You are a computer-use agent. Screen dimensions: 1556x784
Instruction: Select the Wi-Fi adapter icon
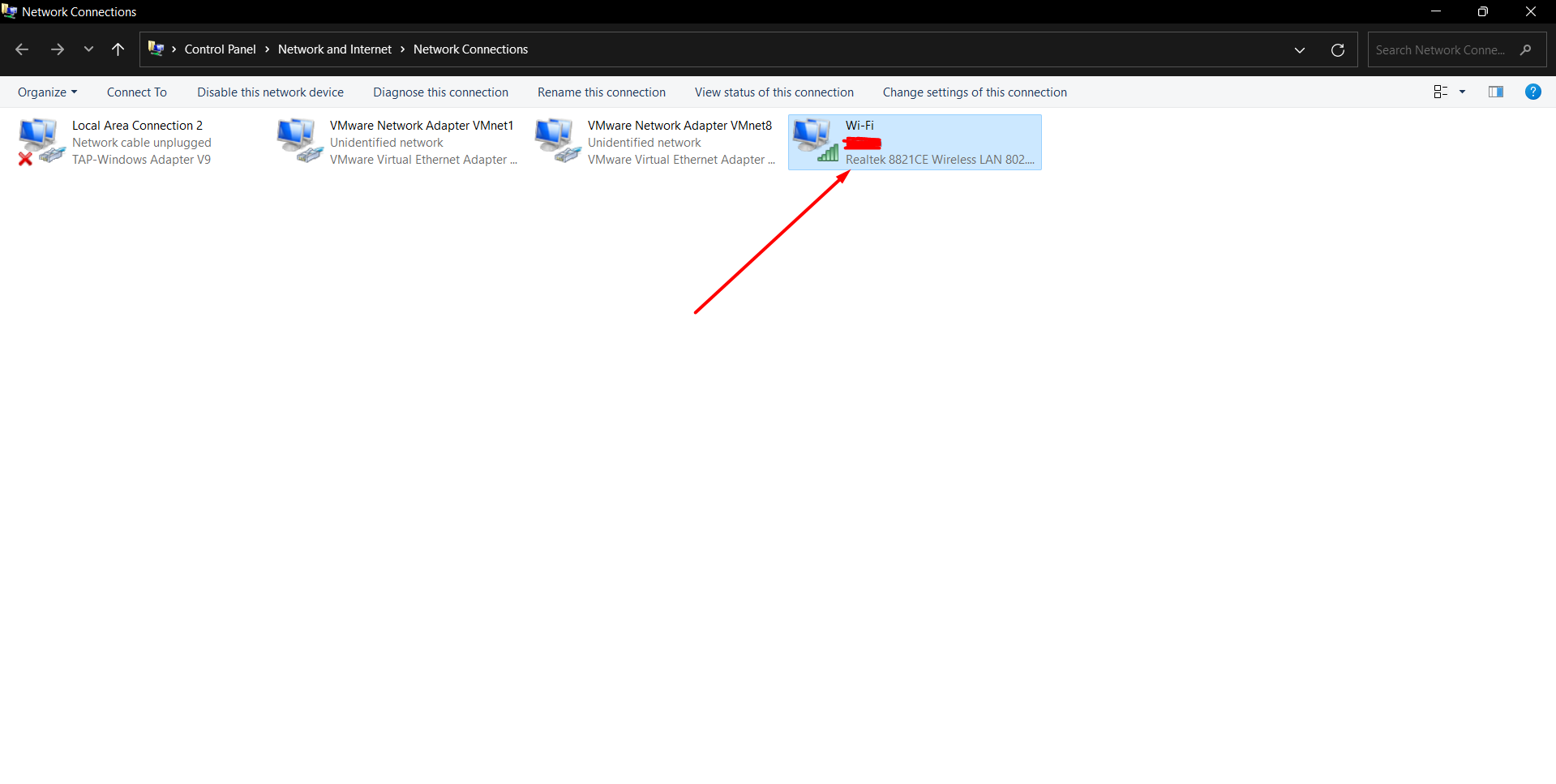pos(815,141)
